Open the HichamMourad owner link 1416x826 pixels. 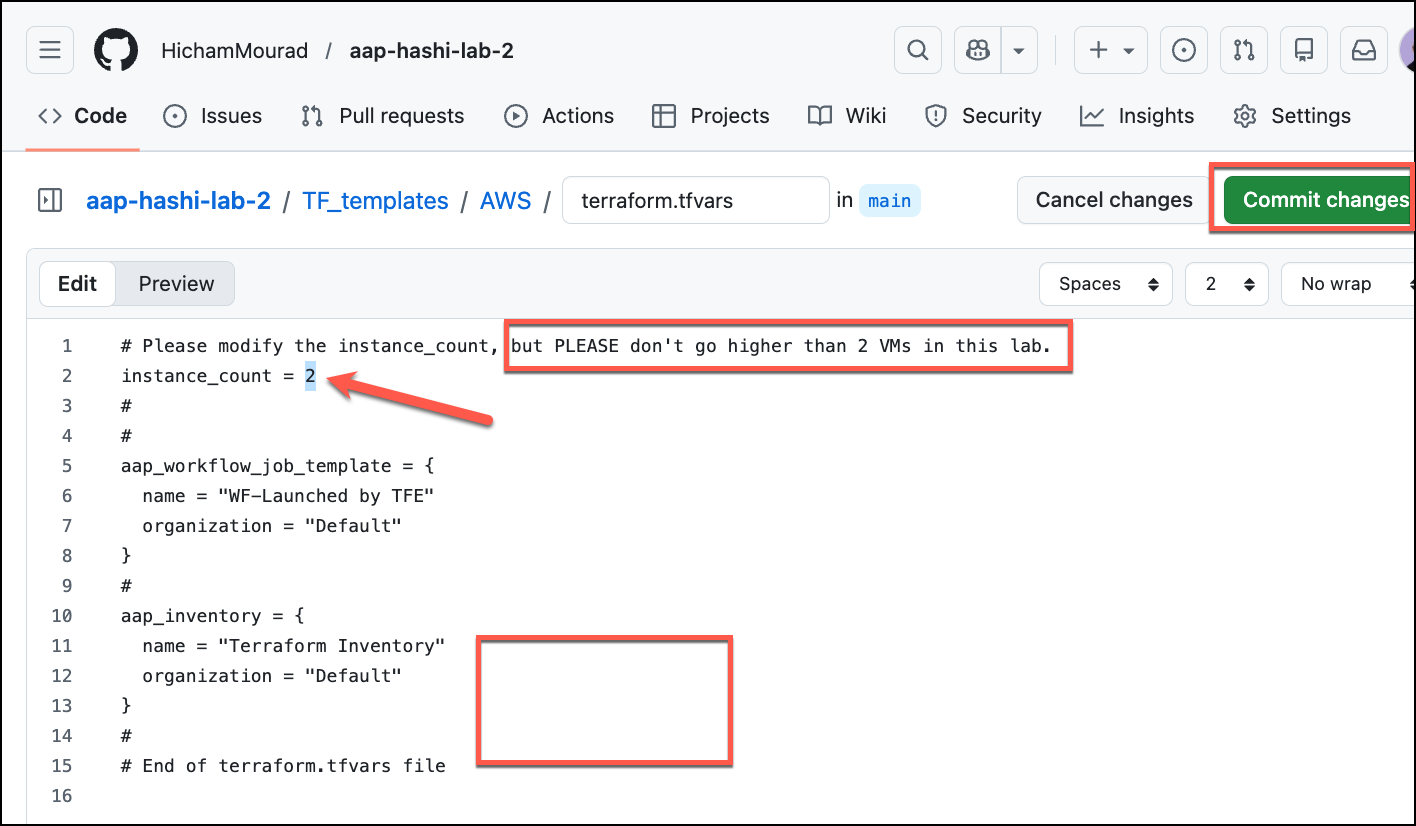click(235, 50)
